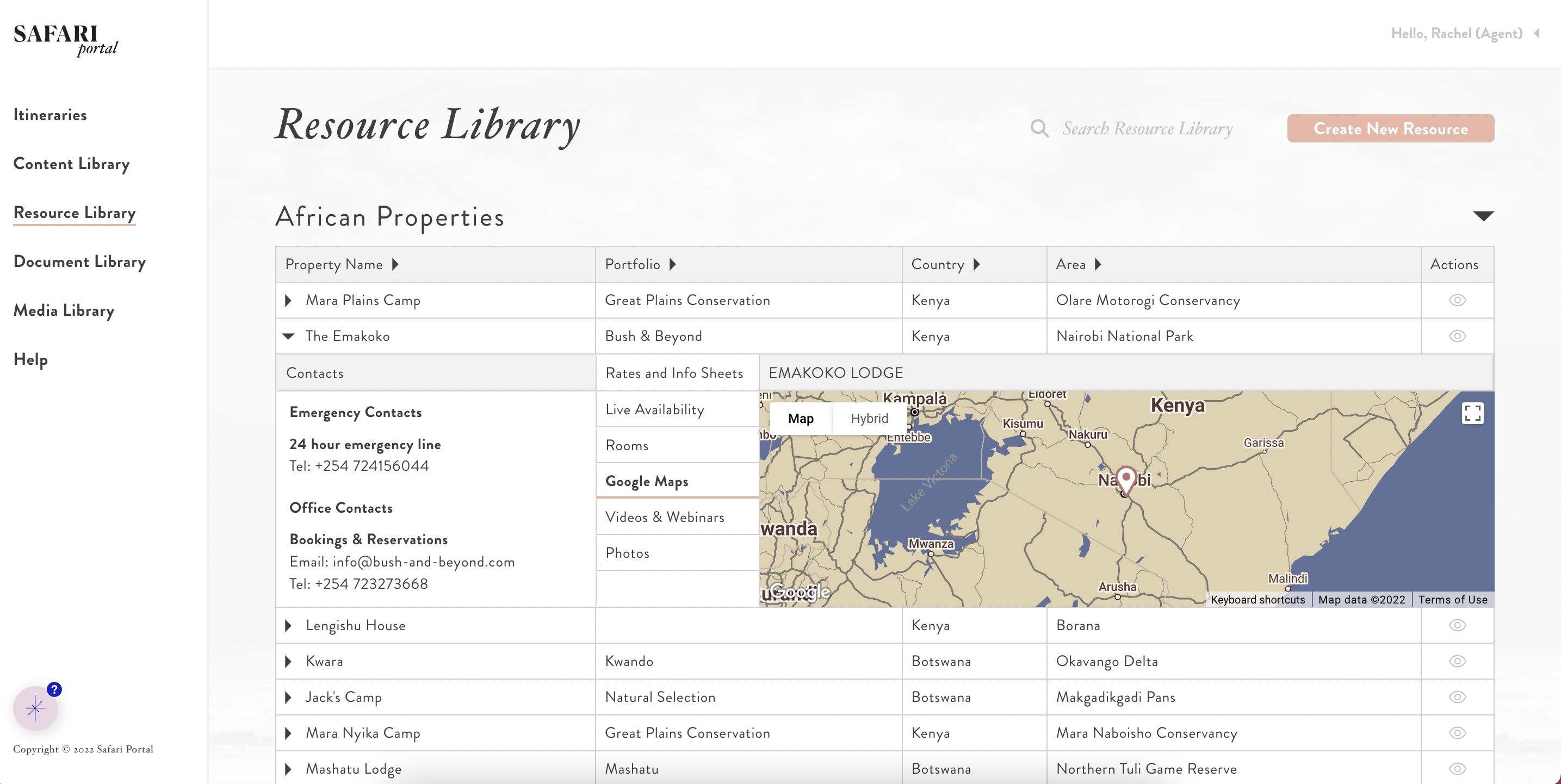Toggle map fullscreen view icon
This screenshot has height=784, width=1561.
click(1472, 413)
